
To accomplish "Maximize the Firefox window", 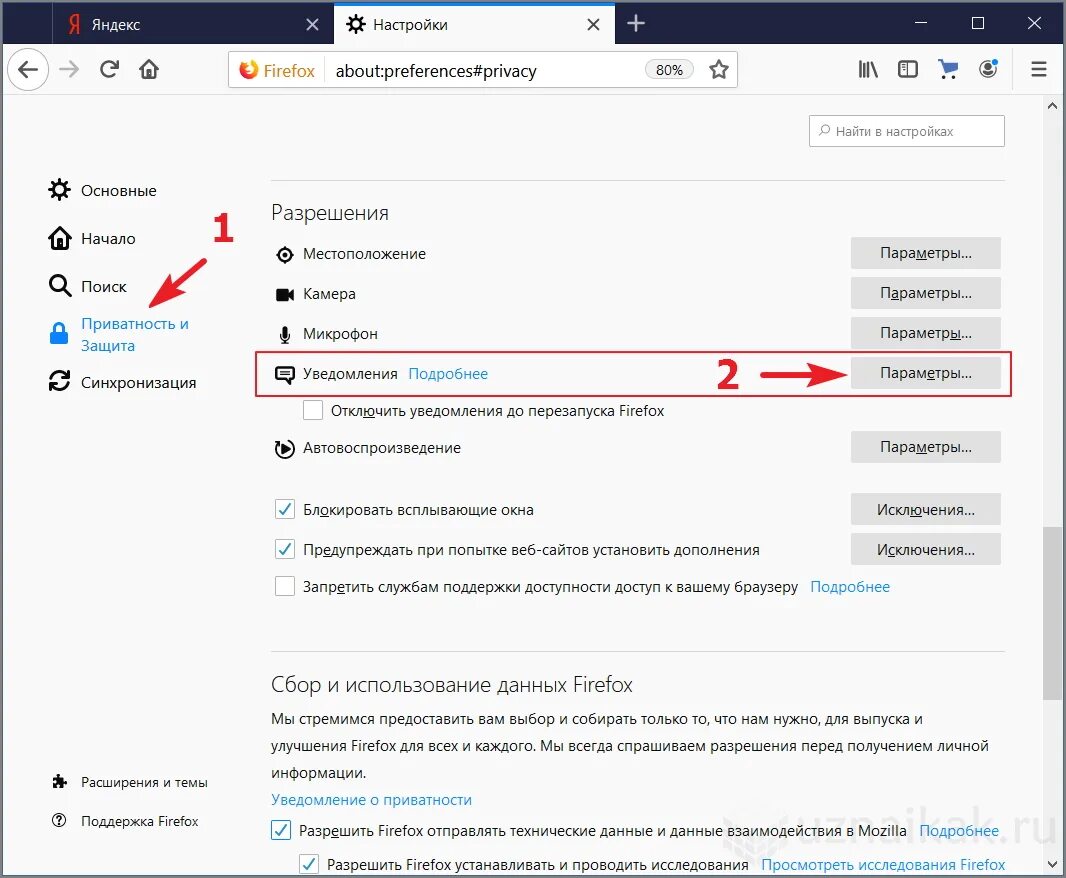I will (978, 23).
